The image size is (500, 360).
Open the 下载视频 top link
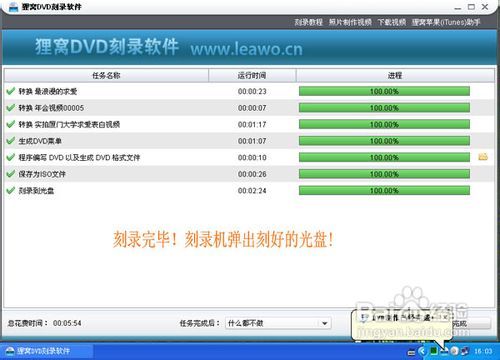coord(392,22)
